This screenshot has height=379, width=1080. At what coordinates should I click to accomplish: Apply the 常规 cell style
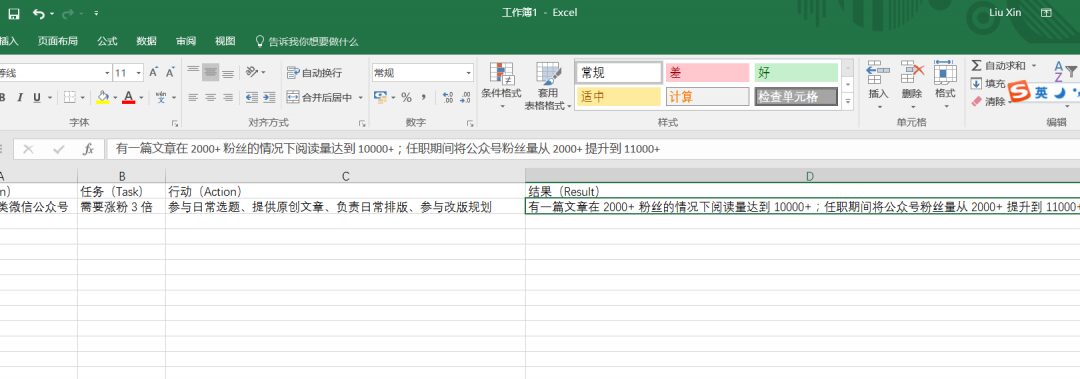618,72
